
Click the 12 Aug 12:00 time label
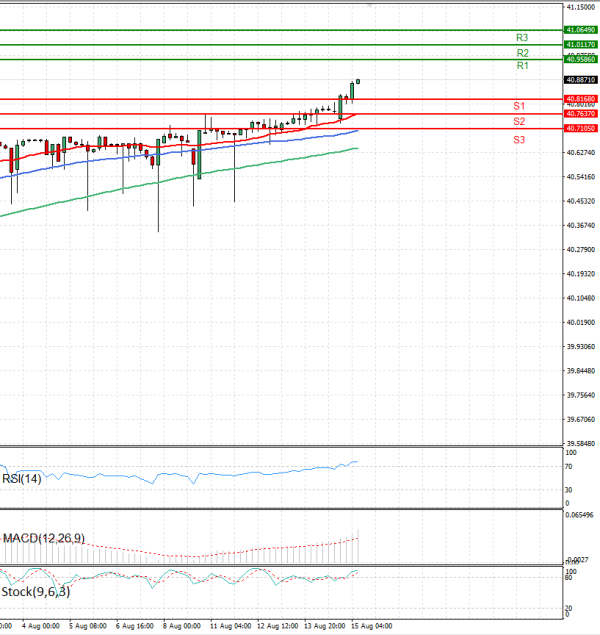(277, 626)
